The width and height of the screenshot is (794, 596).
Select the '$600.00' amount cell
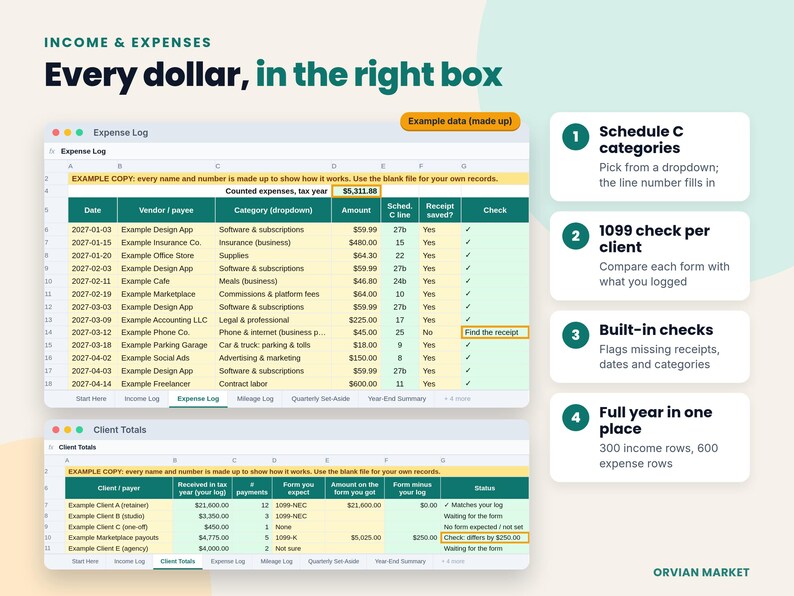click(x=356, y=384)
